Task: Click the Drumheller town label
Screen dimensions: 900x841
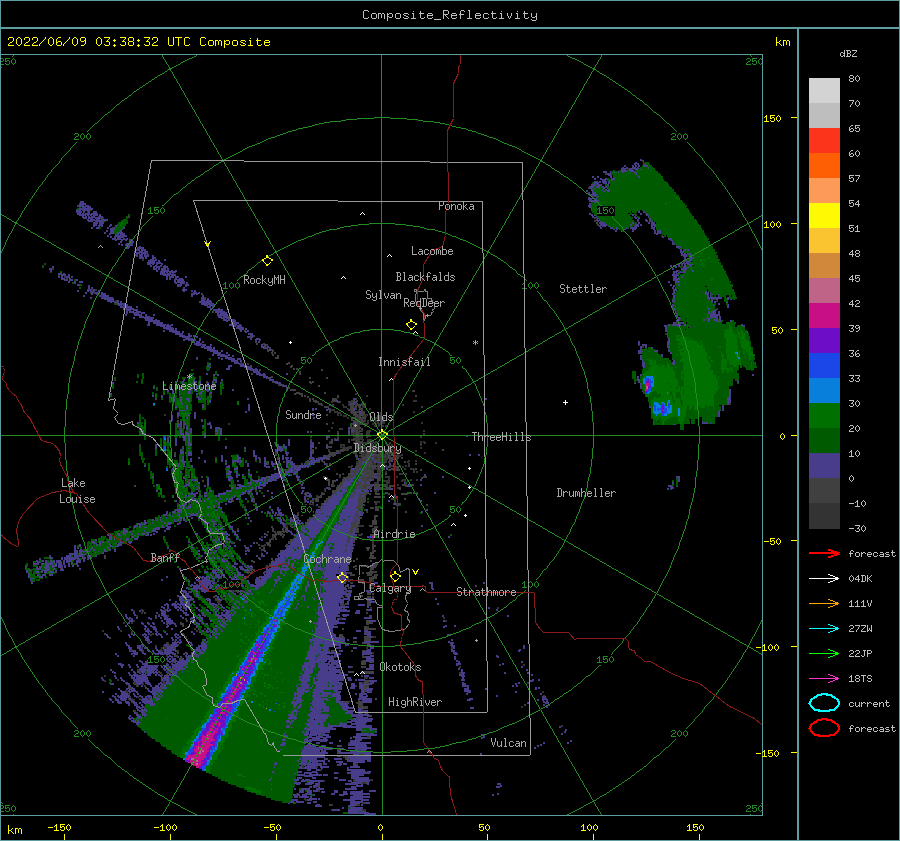Action: point(586,493)
